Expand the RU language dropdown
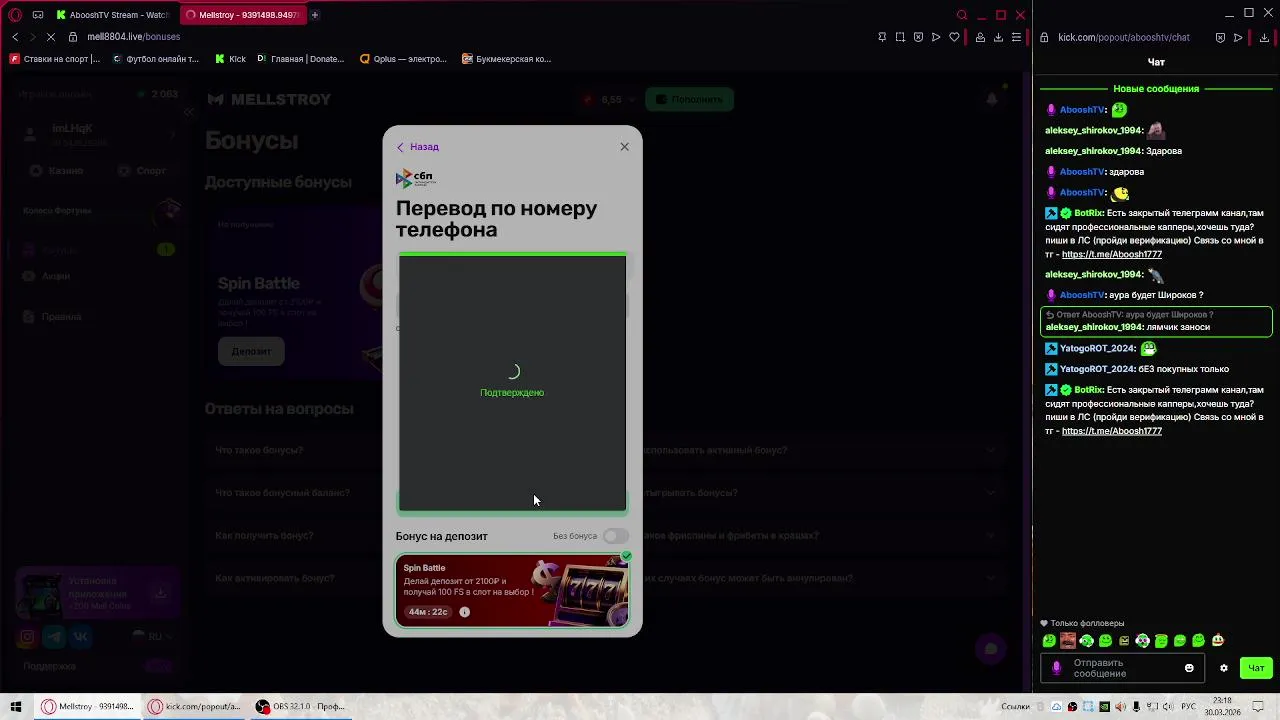Image resolution: width=1280 pixels, height=720 pixels. pos(153,637)
